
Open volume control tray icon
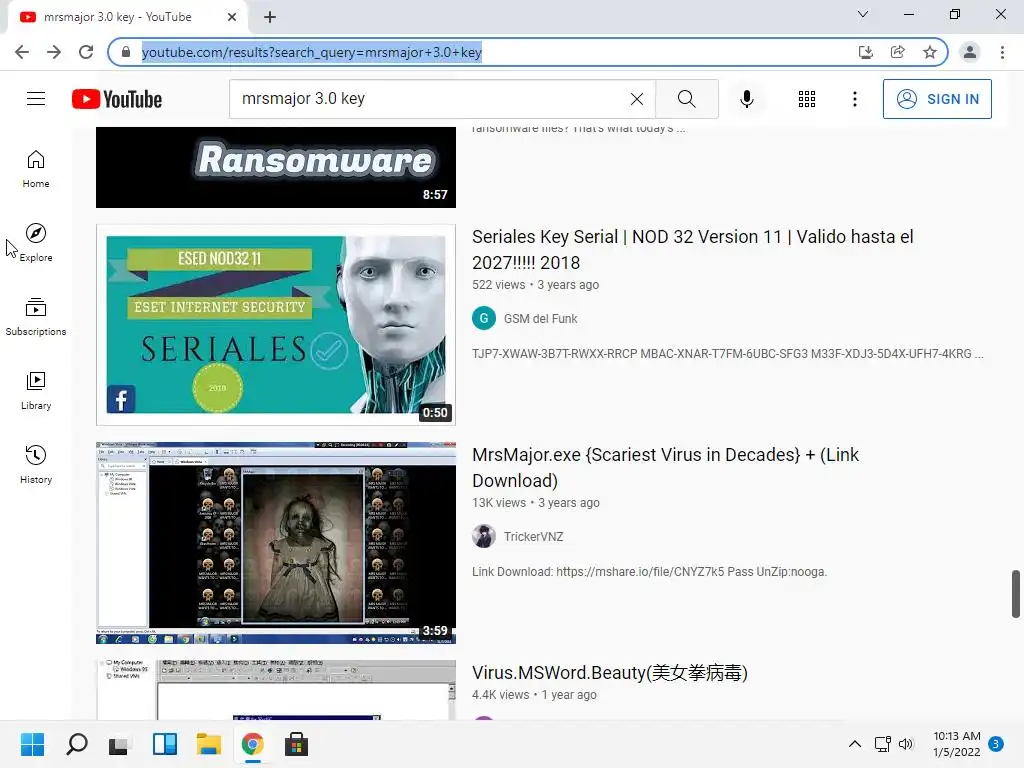[x=906, y=744]
